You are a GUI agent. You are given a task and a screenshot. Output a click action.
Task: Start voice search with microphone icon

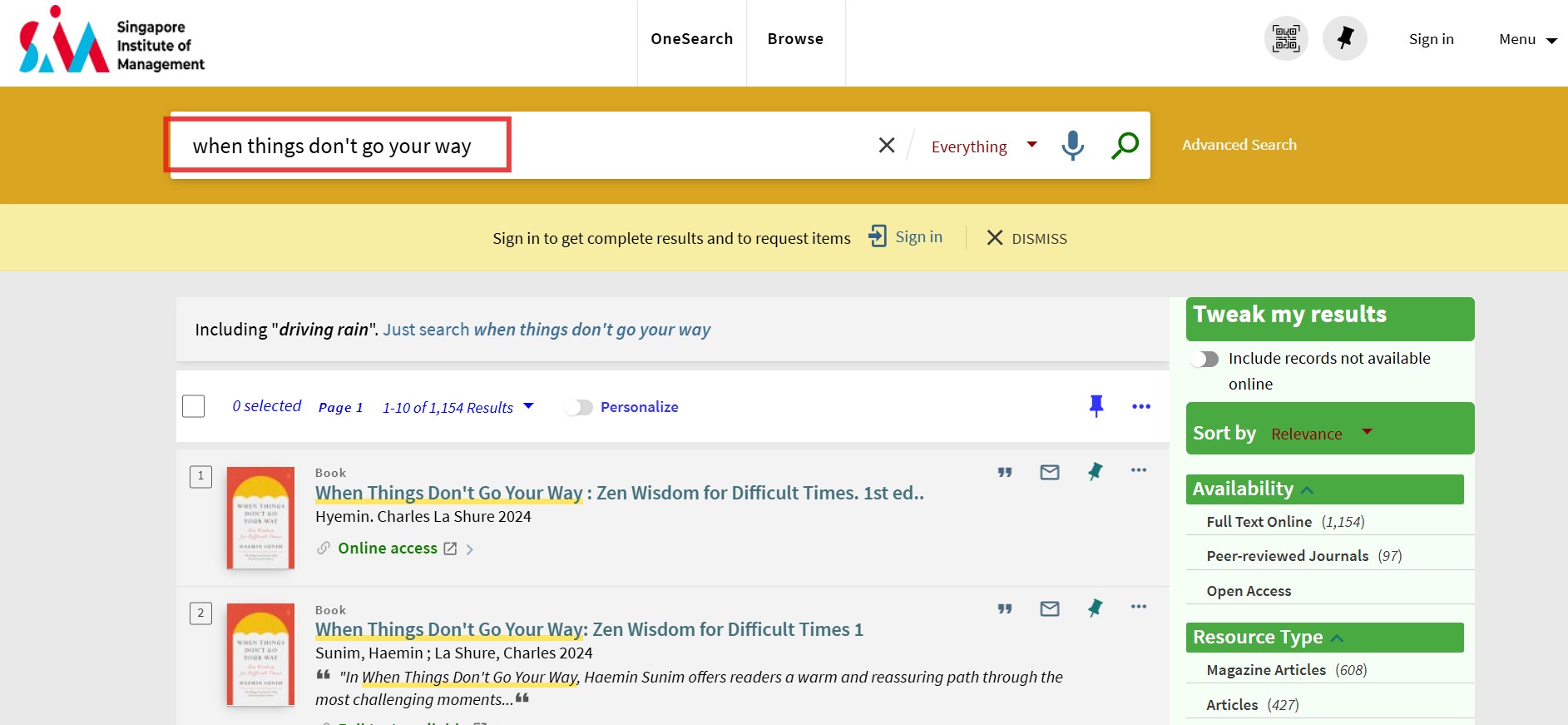tap(1073, 146)
